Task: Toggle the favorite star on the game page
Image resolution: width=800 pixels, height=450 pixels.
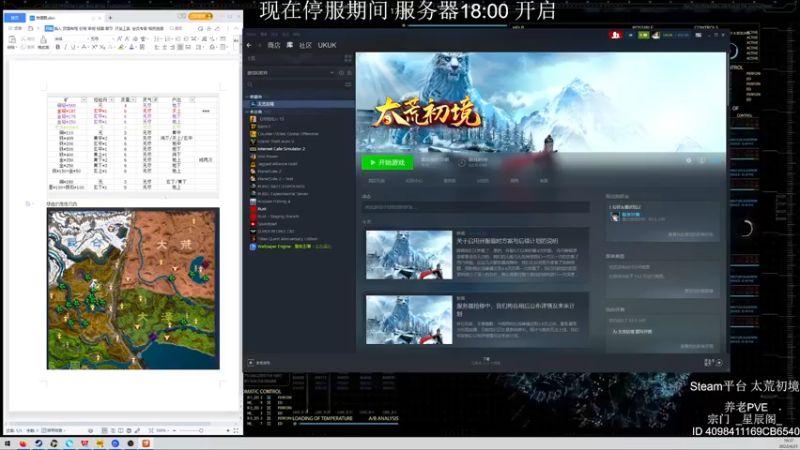Action: tap(716, 160)
